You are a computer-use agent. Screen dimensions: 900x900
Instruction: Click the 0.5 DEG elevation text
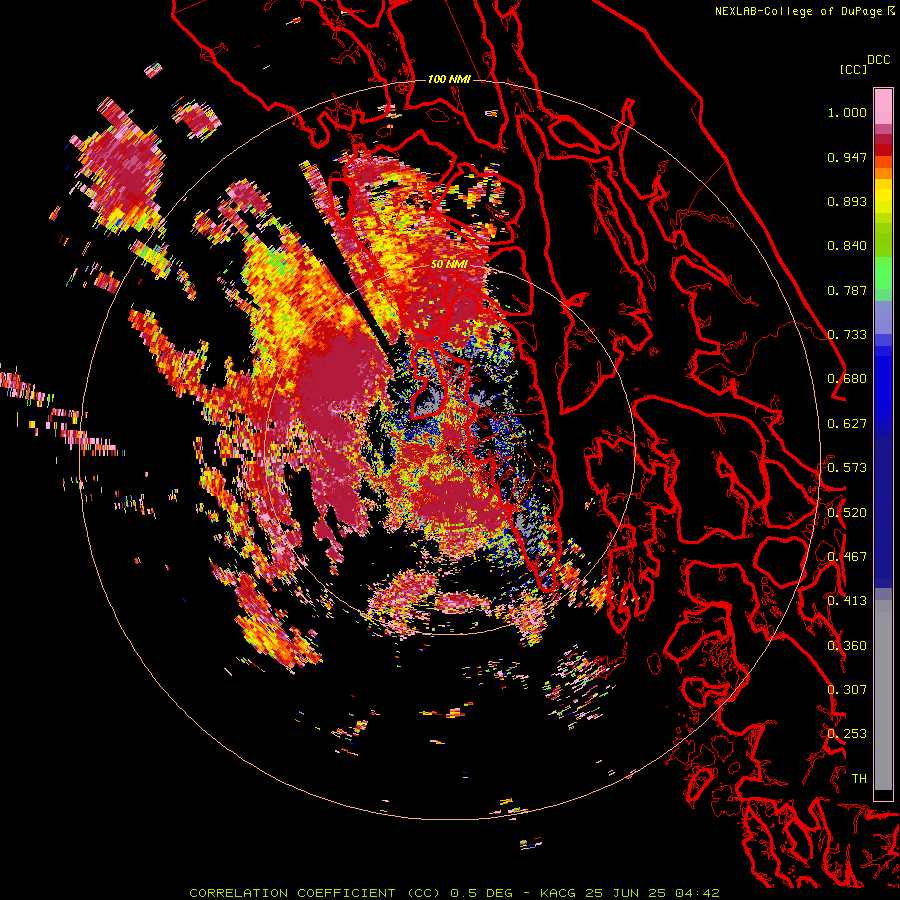tap(483, 893)
